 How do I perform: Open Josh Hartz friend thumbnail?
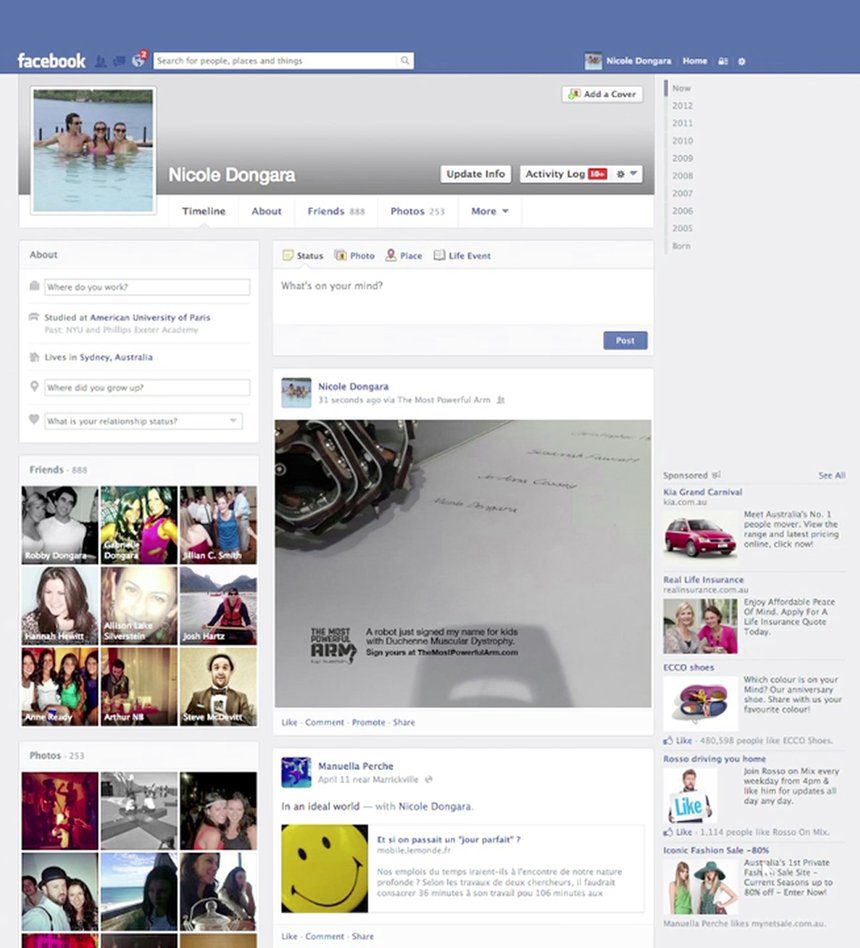click(x=218, y=605)
